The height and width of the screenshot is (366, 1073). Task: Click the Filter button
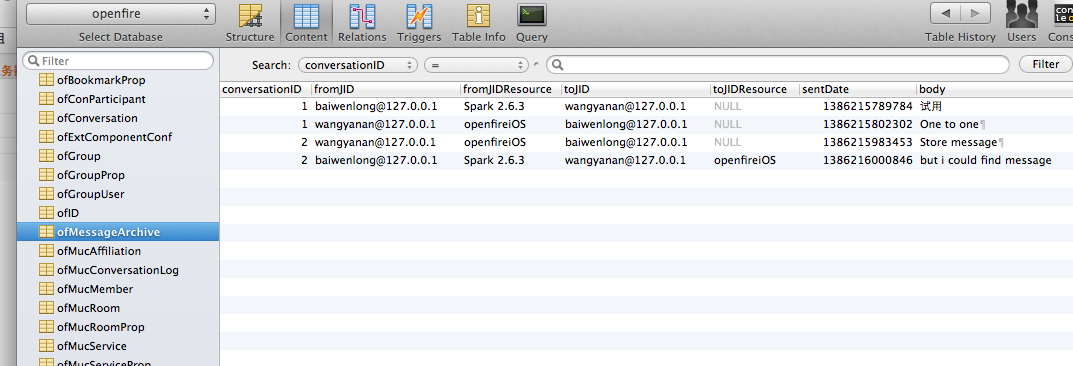[1045, 64]
